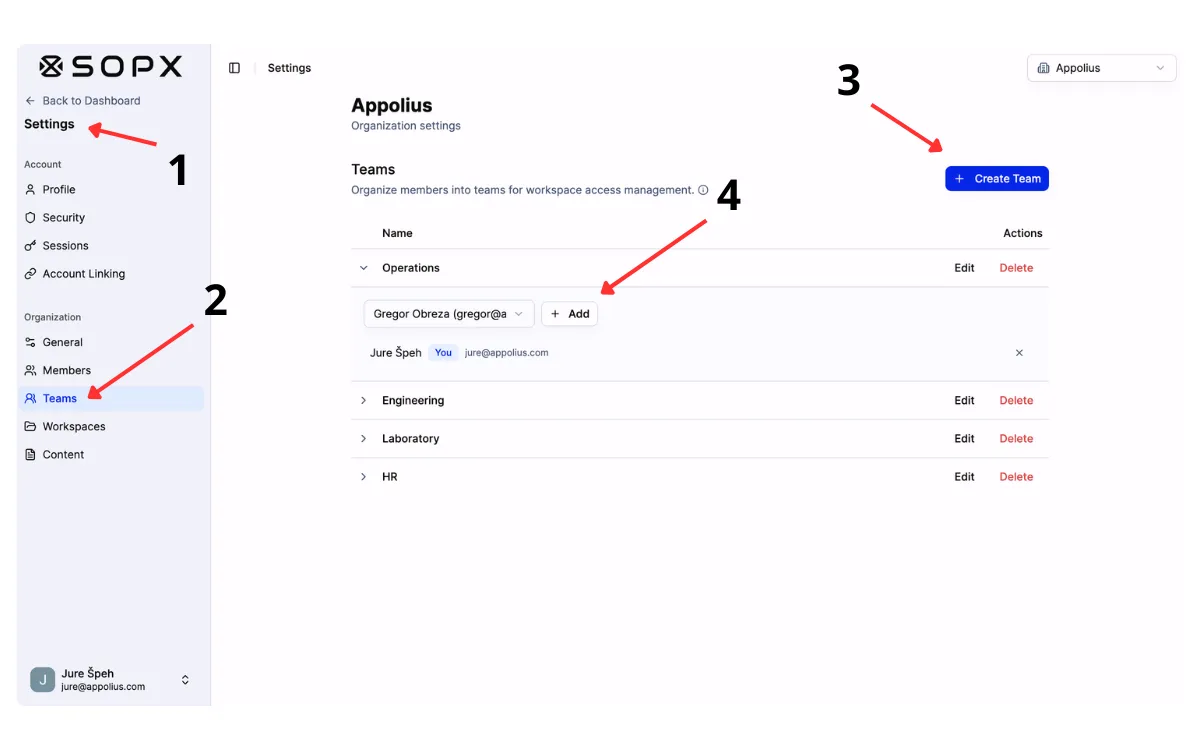Viewport: 1200px width, 750px height.
Task: Open the Settings breadcrumb item
Action: click(289, 68)
